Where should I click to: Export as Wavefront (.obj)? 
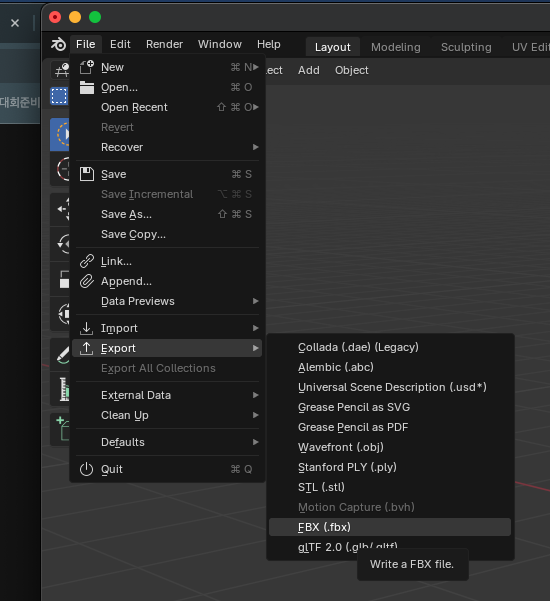(390, 447)
